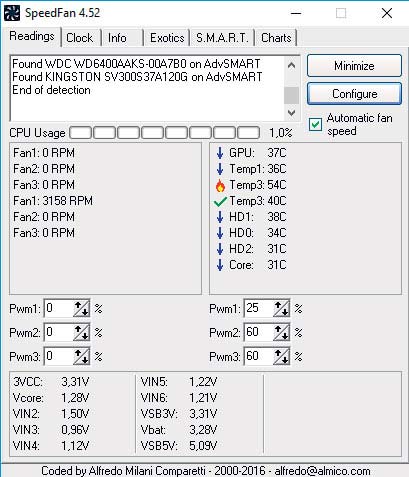409x477 pixels.
Task: Click the Vbat 3,28V reading
Action: point(179,430)
